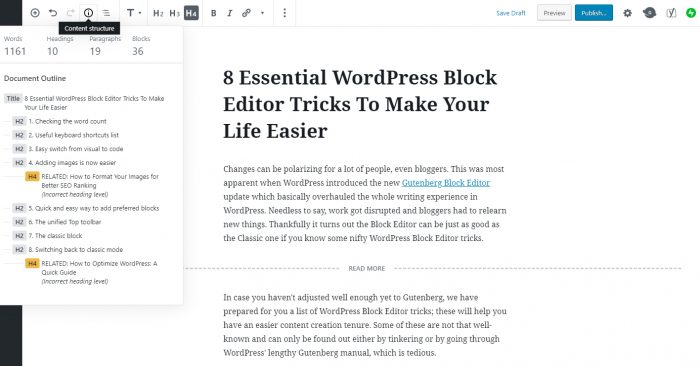Click the Preview button
This screenshot has width=700, height=366.
554,13
